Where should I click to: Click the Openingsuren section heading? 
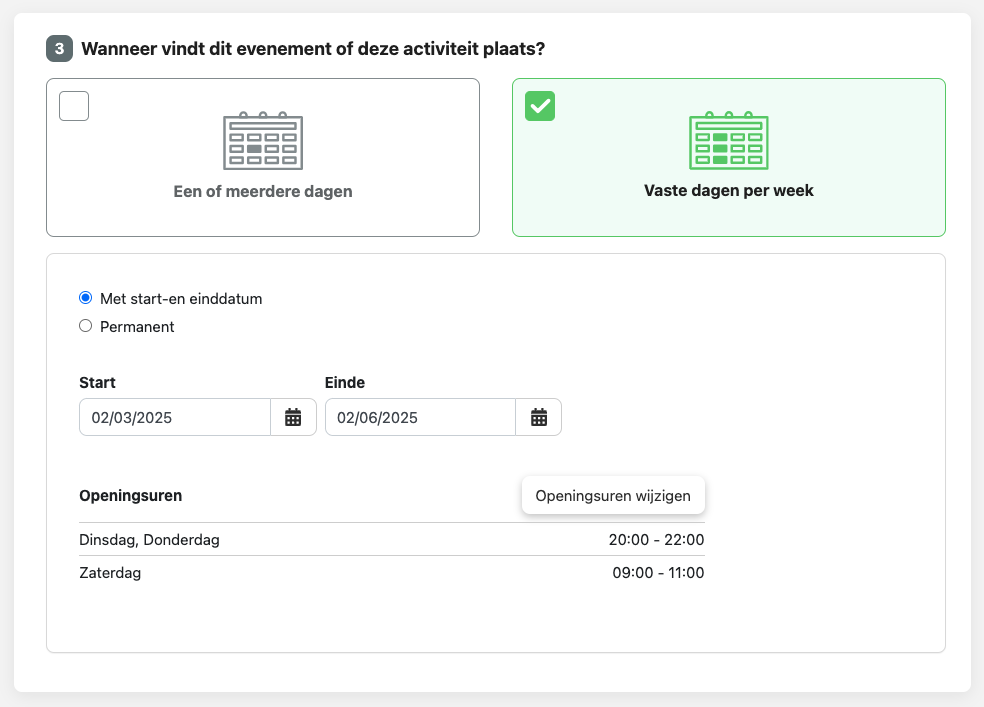click(x=130, y=495)
